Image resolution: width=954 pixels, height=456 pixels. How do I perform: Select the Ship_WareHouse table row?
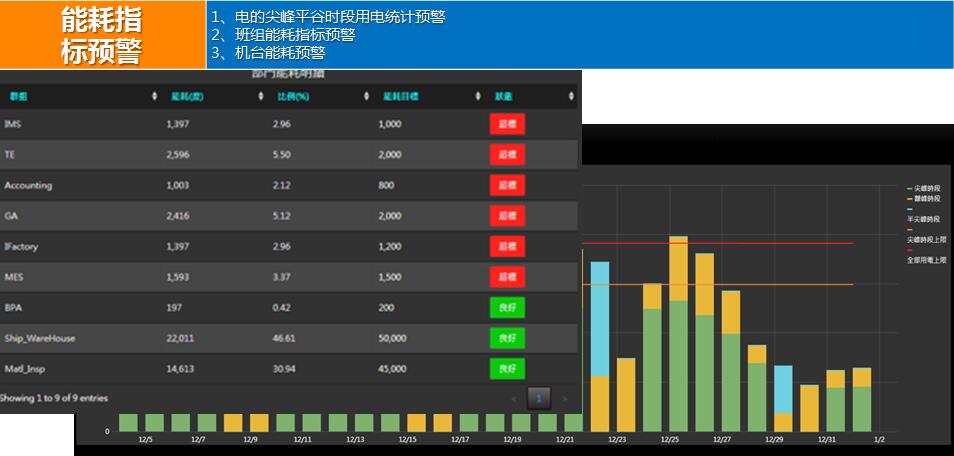289,338
